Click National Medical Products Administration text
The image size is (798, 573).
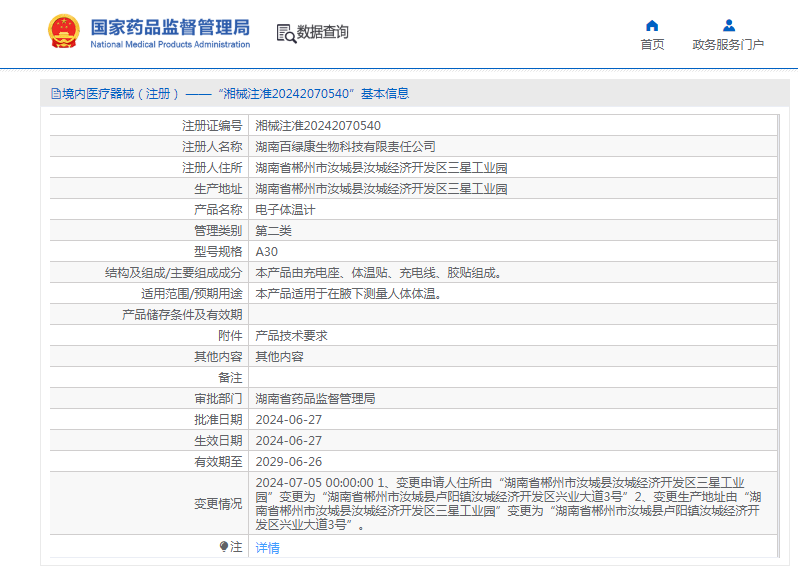[170, 45]
